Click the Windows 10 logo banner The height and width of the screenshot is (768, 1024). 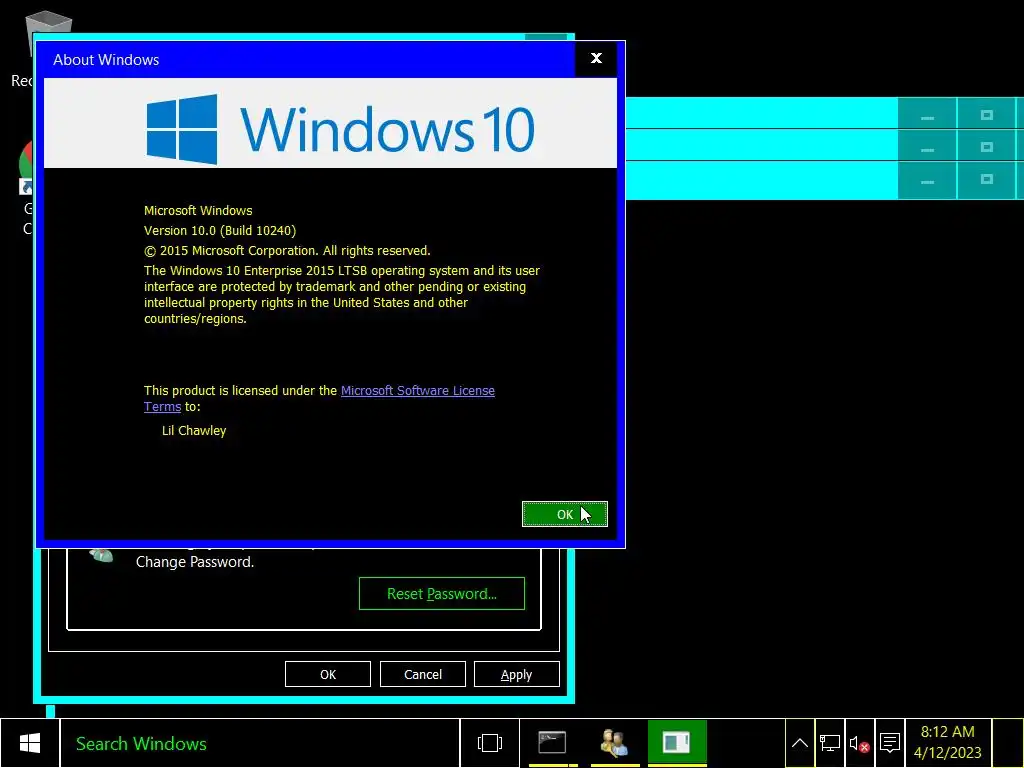click(x=330, y=123)
